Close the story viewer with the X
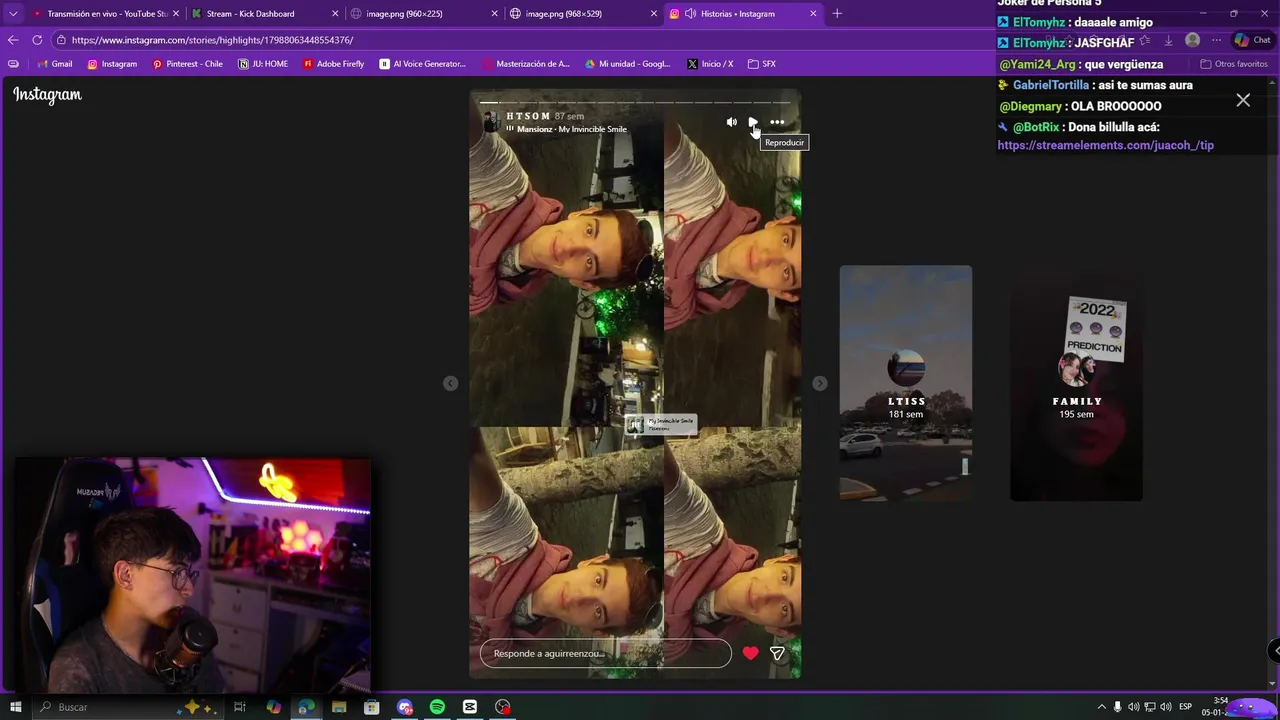 coord(1243,100)
